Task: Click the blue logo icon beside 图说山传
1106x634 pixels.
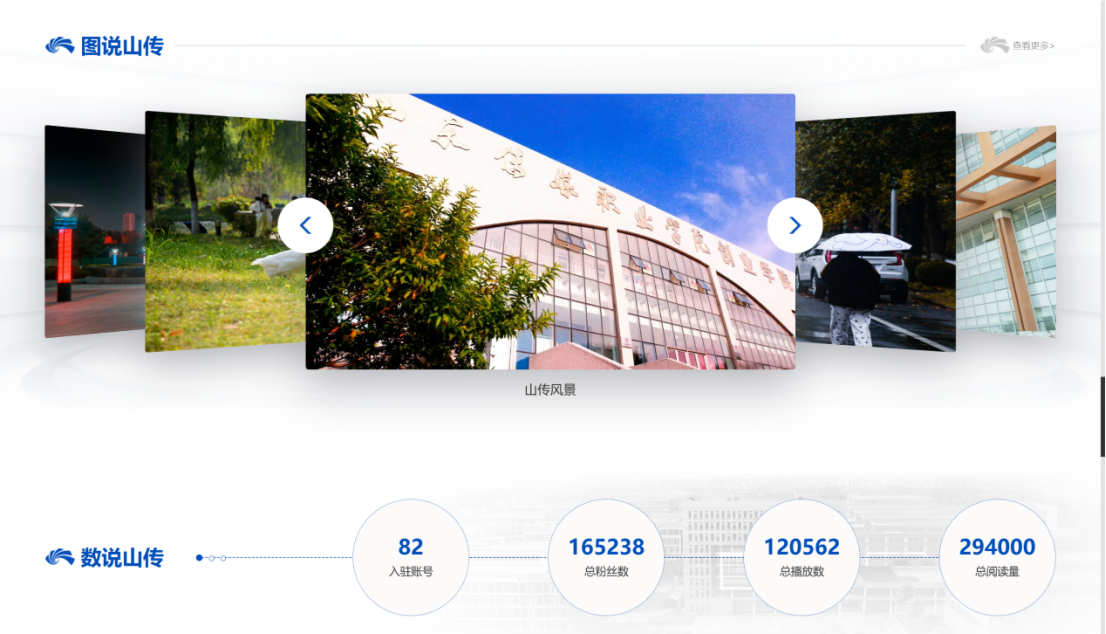Action: pos(60,46)
